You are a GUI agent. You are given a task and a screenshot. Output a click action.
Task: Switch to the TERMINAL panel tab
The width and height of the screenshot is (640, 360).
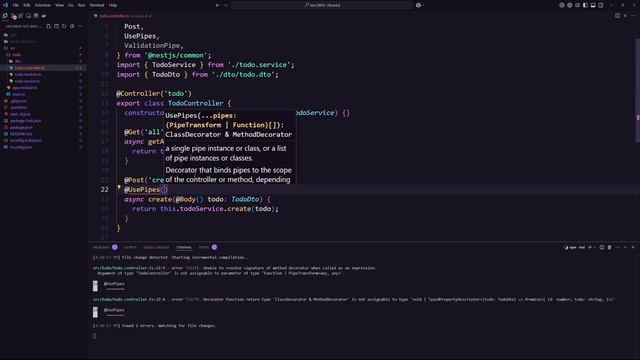pyautogui.click(x=184, y=247)
